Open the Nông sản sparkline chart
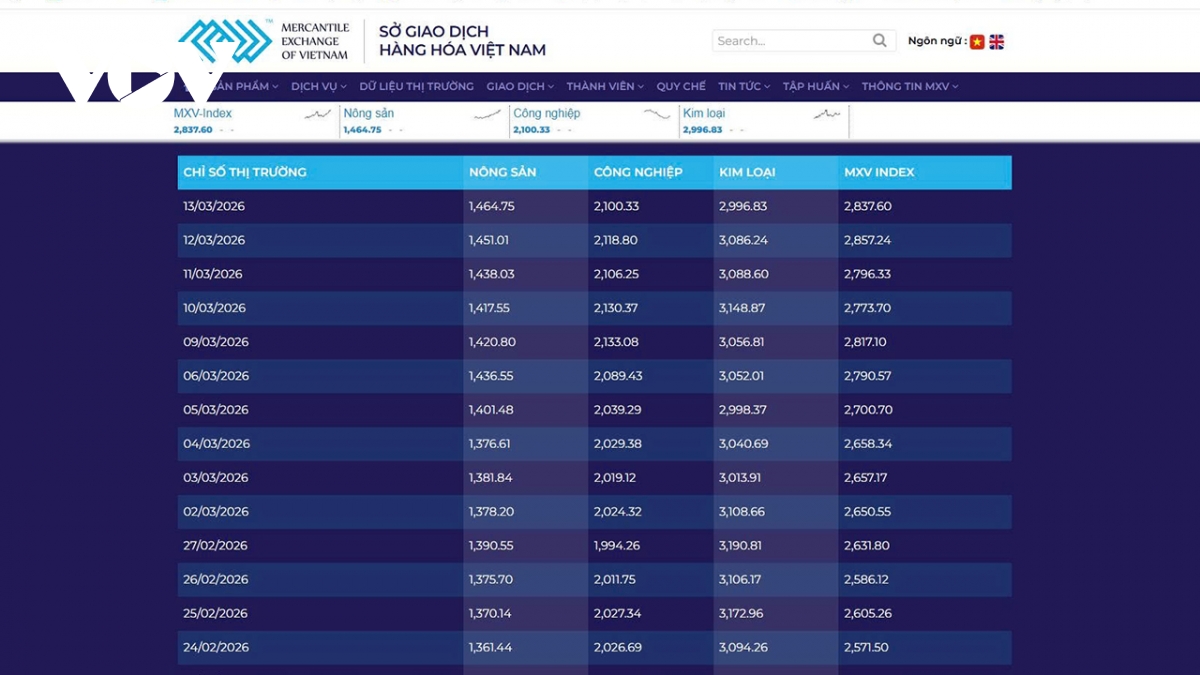Viewport: 1200px width, 675px height. click(x=487, y=114)
